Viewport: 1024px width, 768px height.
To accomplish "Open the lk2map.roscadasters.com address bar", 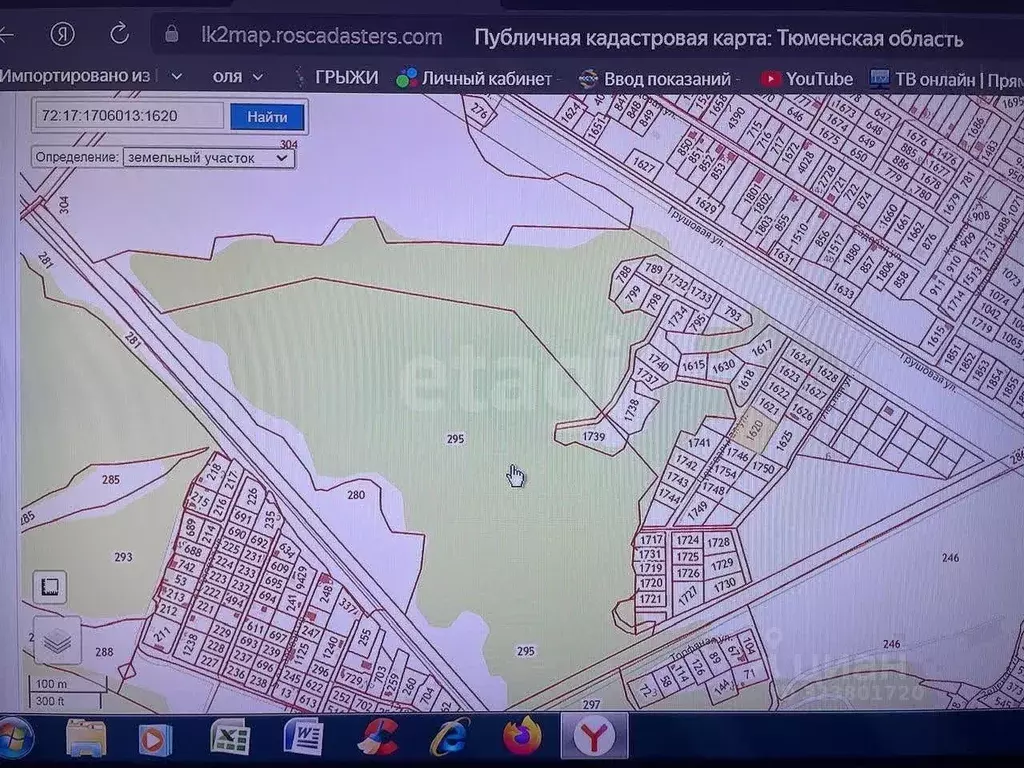I will (320, 36).
